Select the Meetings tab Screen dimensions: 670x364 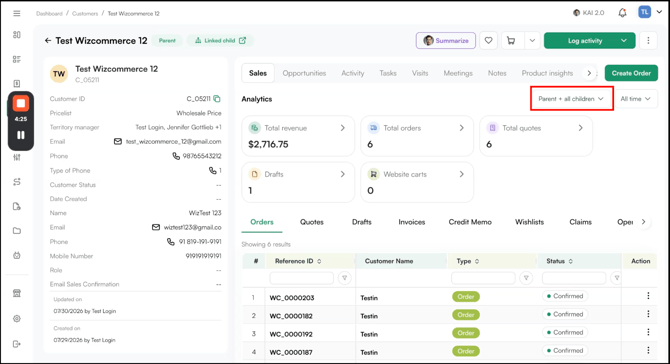coord(458,73)
